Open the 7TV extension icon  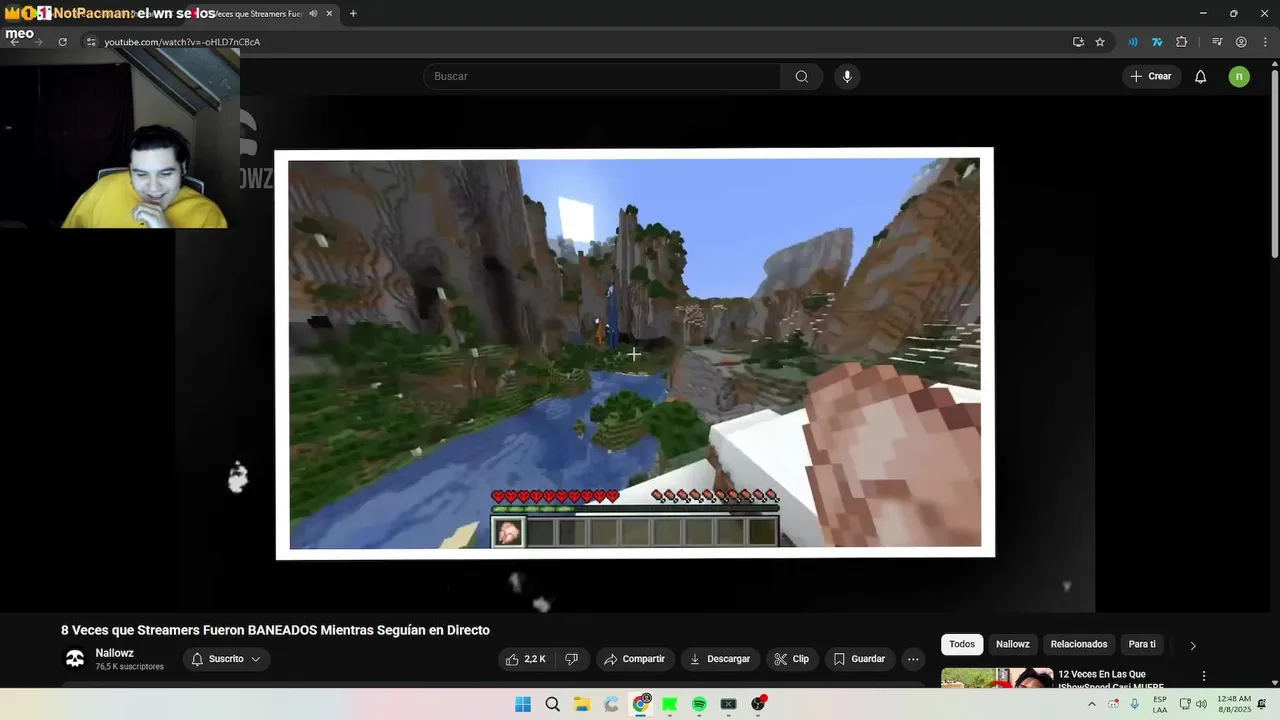coord(1157,42)
